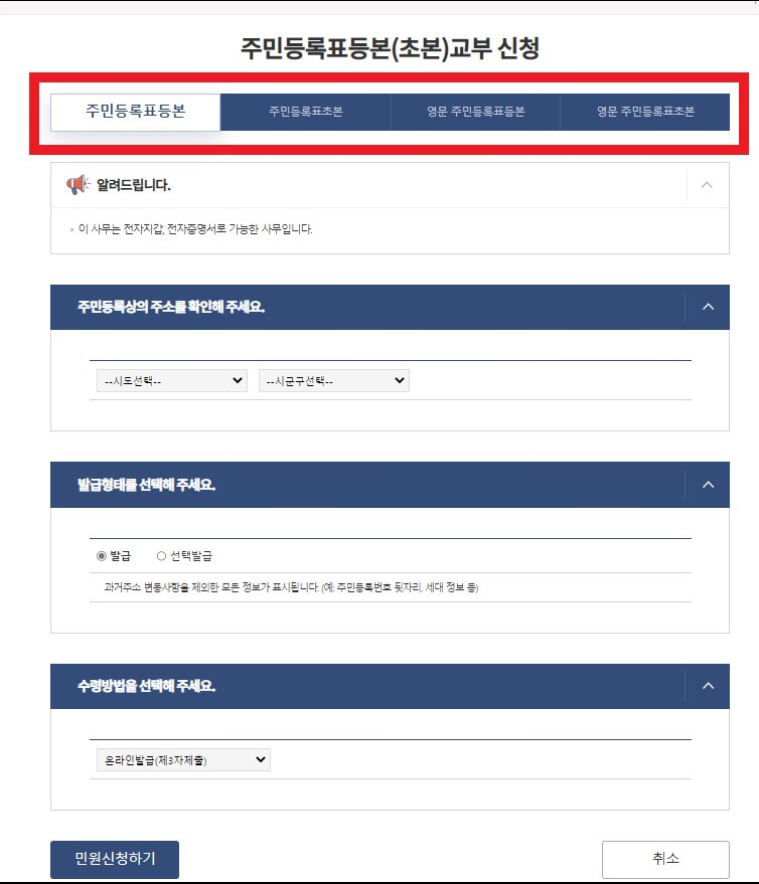Image resolution: width=759 pixels, height=884 pixels.
Task: Switch to the 영문 주민등록표초본 tab
Action: (645, 112)
